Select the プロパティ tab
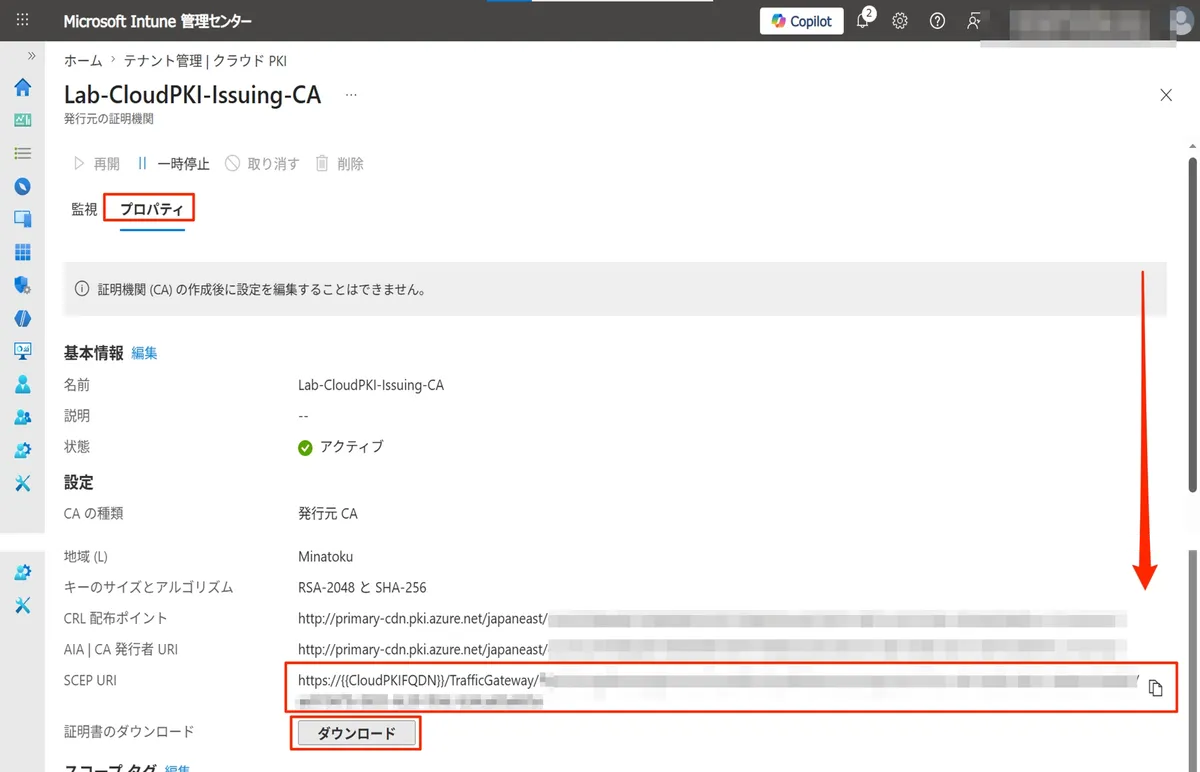The width and height of the screenshot is (1200, 772). pyautogui.click(x=152, y=210)
